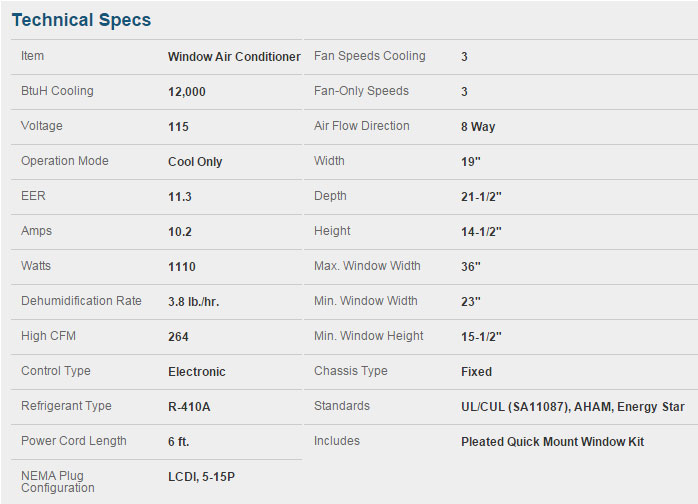Select the NEMA Plug Configuration label

58,482
